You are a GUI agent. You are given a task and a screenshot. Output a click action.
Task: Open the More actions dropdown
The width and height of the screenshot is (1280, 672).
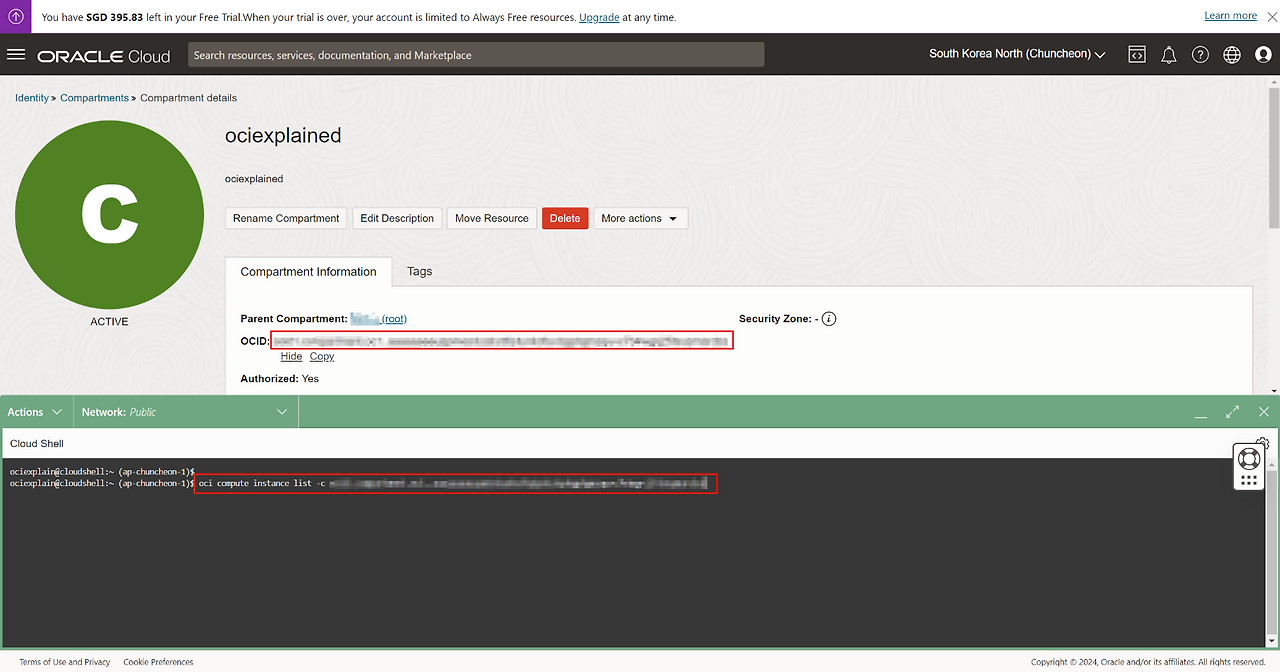[640, 218]
